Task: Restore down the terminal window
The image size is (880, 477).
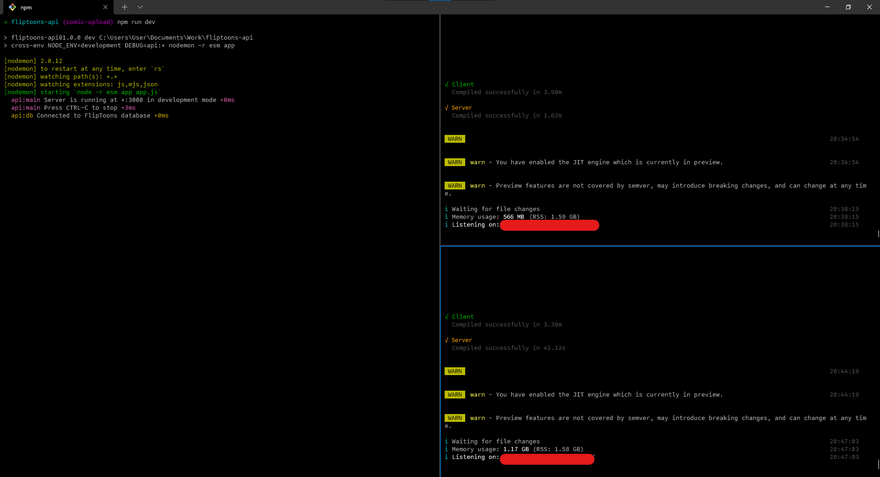Action: coord(848,7)
